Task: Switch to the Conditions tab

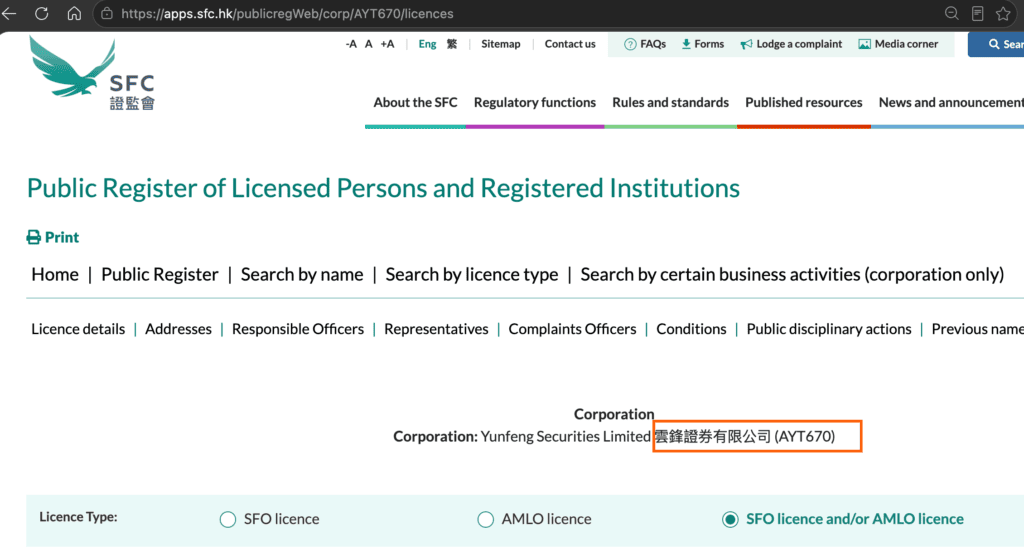Action: pyautogui.click(x=691, y=329)
